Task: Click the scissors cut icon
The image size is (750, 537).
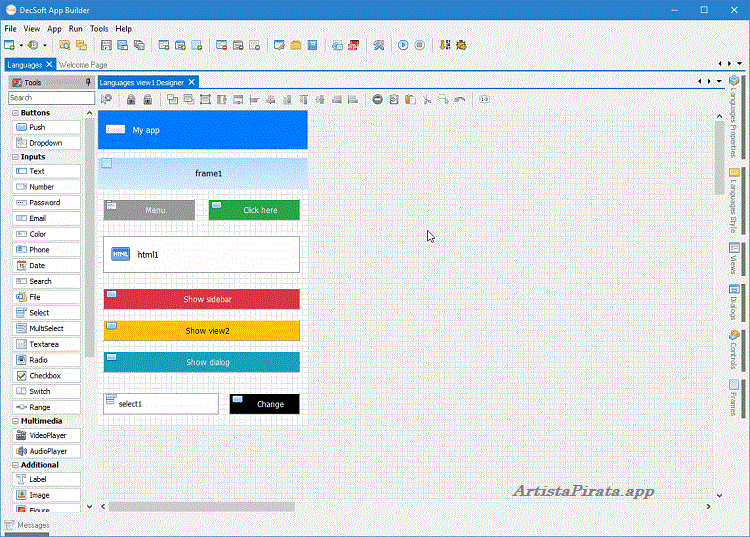Action: pyautogui.click(x=427, y=99)
